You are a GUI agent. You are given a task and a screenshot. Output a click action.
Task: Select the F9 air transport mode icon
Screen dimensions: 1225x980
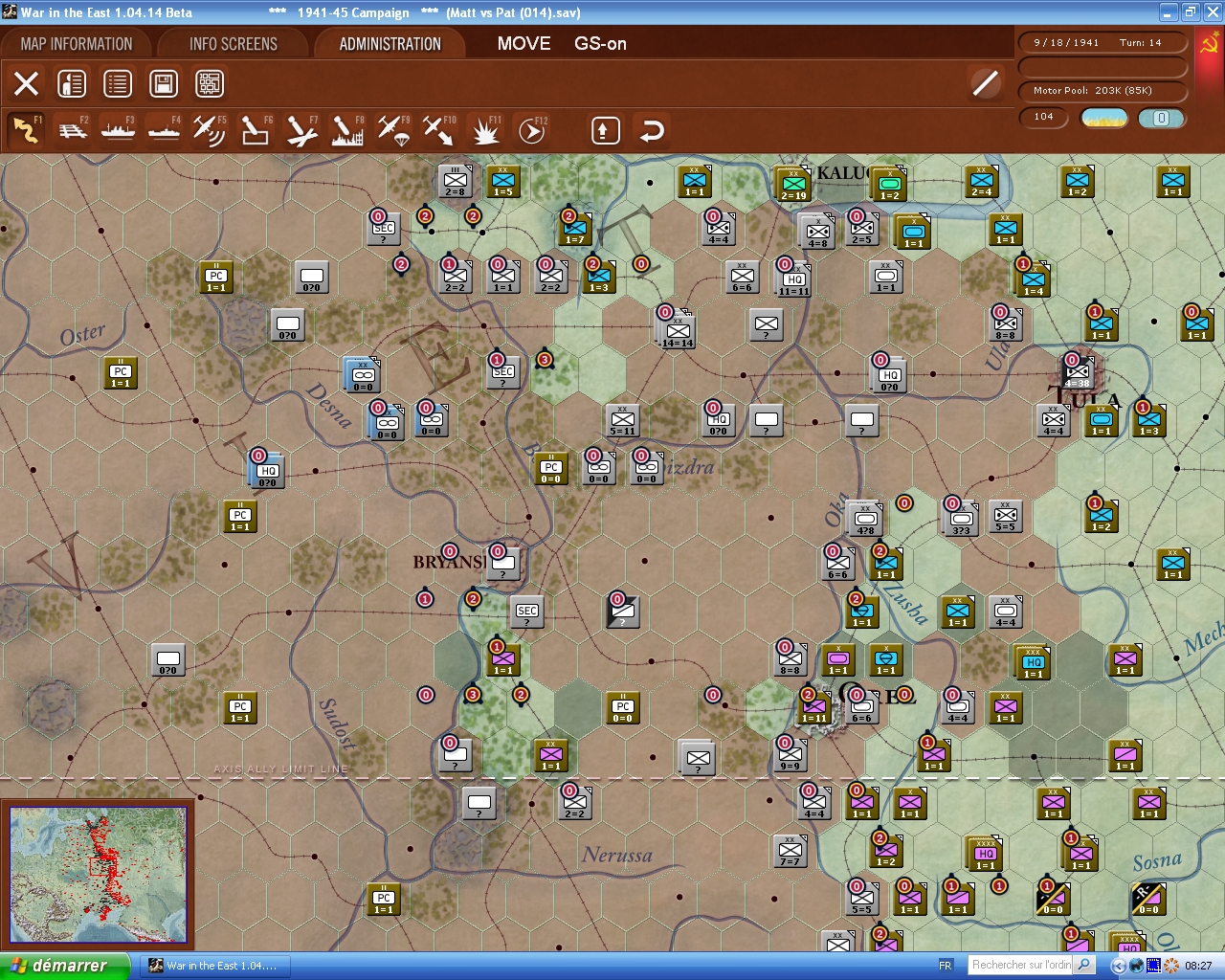click(393, 130)
